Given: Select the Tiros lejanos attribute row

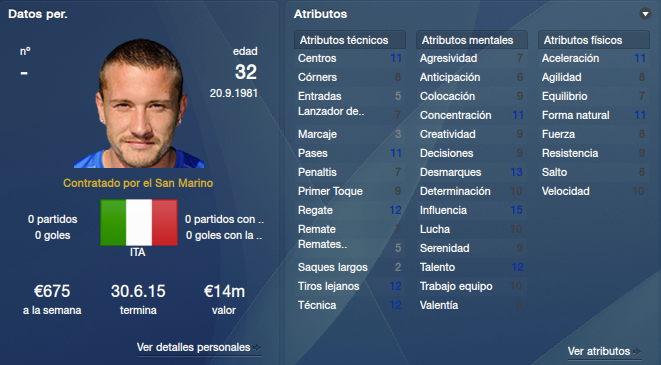Looking at the screenshot, I should click(x=349, y=286).
